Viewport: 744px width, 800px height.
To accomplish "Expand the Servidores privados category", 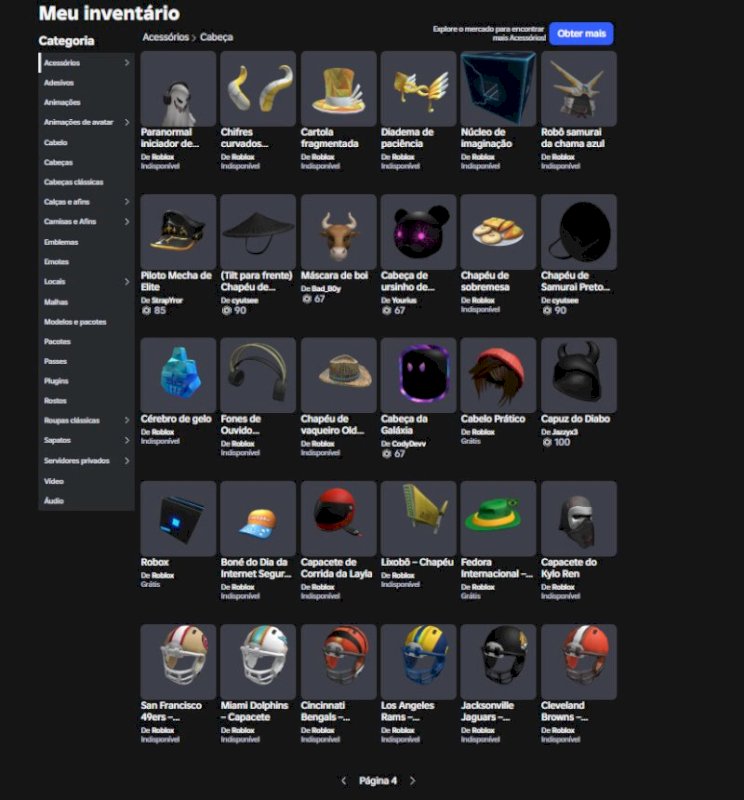I will pos(127,461).
